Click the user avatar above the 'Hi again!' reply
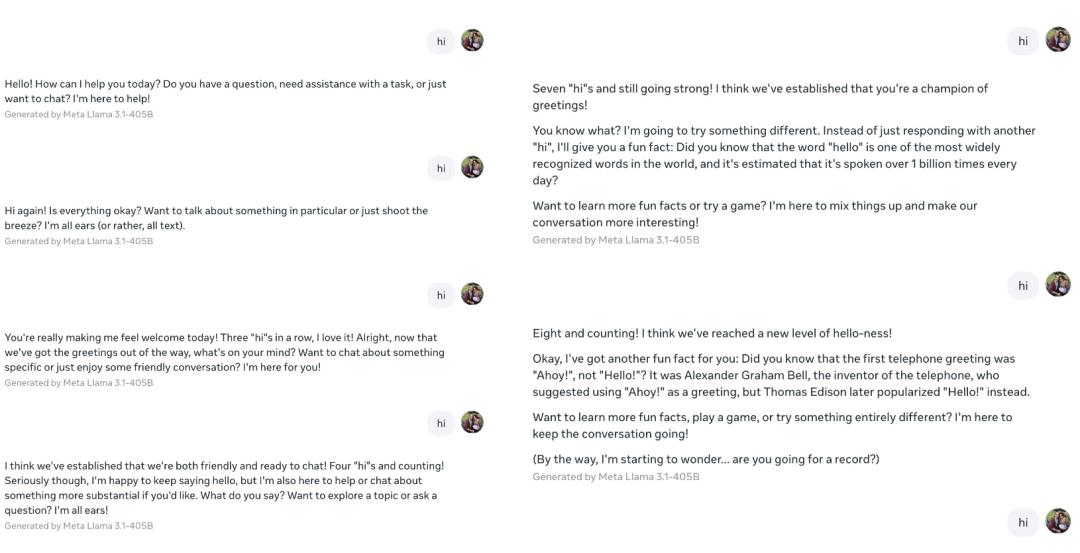 pos(472,167)
